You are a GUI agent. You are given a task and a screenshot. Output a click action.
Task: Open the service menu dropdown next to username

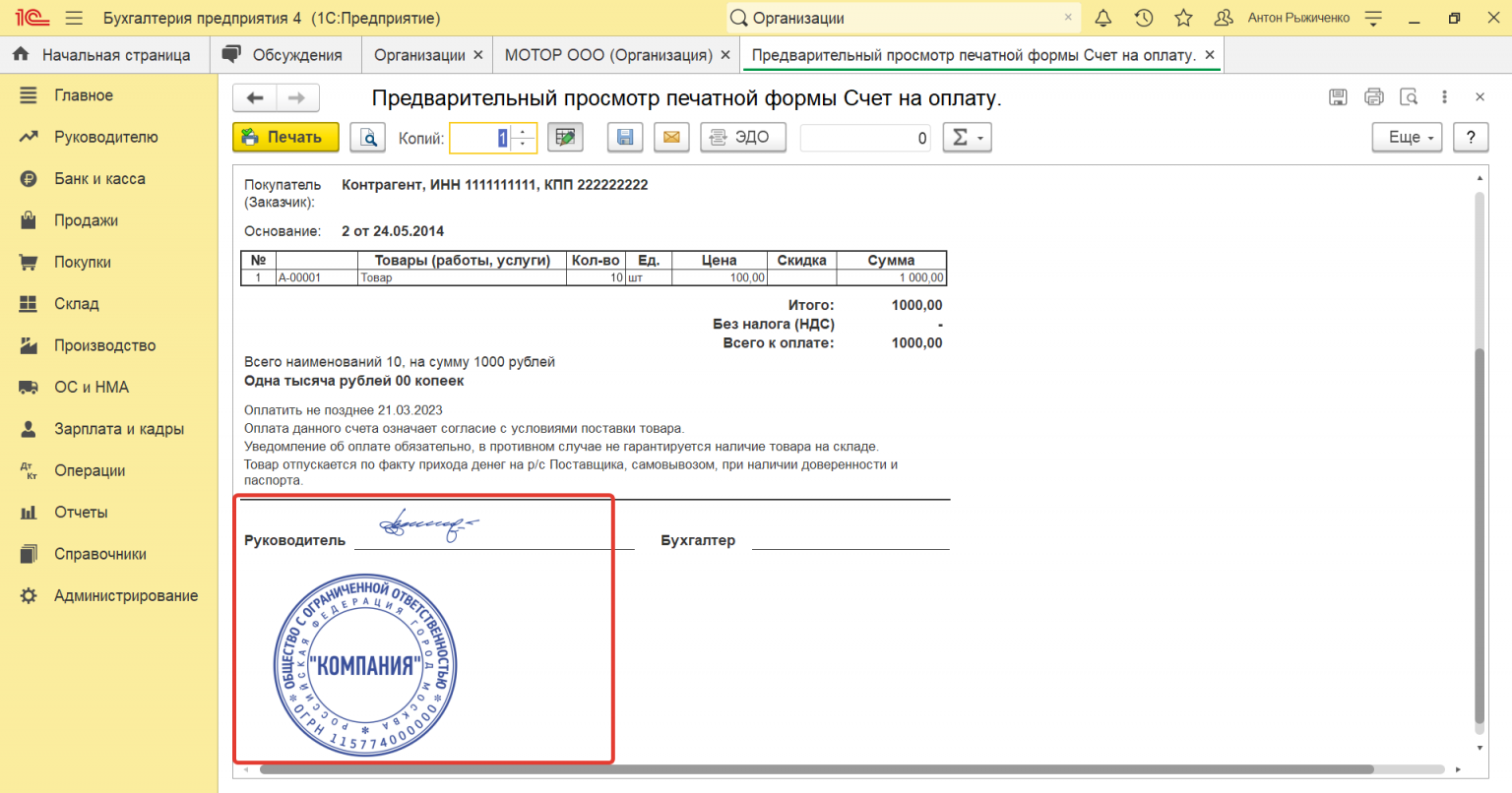(1373, 18)
